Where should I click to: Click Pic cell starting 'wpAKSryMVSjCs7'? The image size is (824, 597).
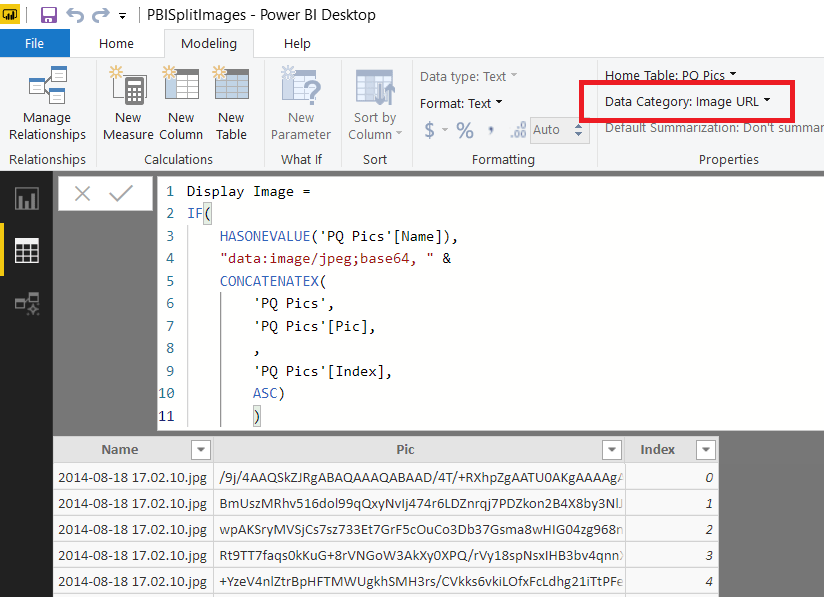[x=419, y=529]
